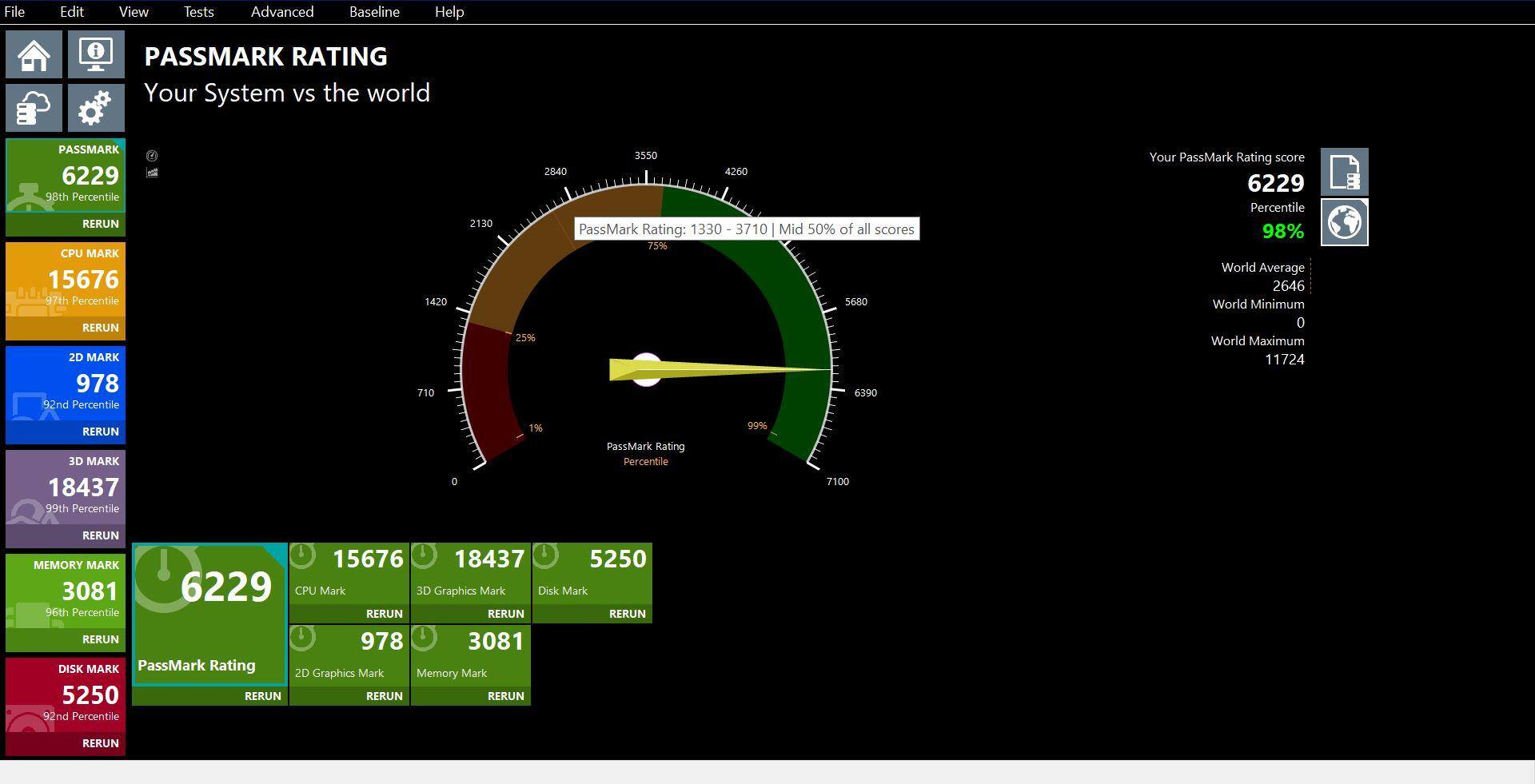Switch to the distribution chart view icon

click(152, 173)
